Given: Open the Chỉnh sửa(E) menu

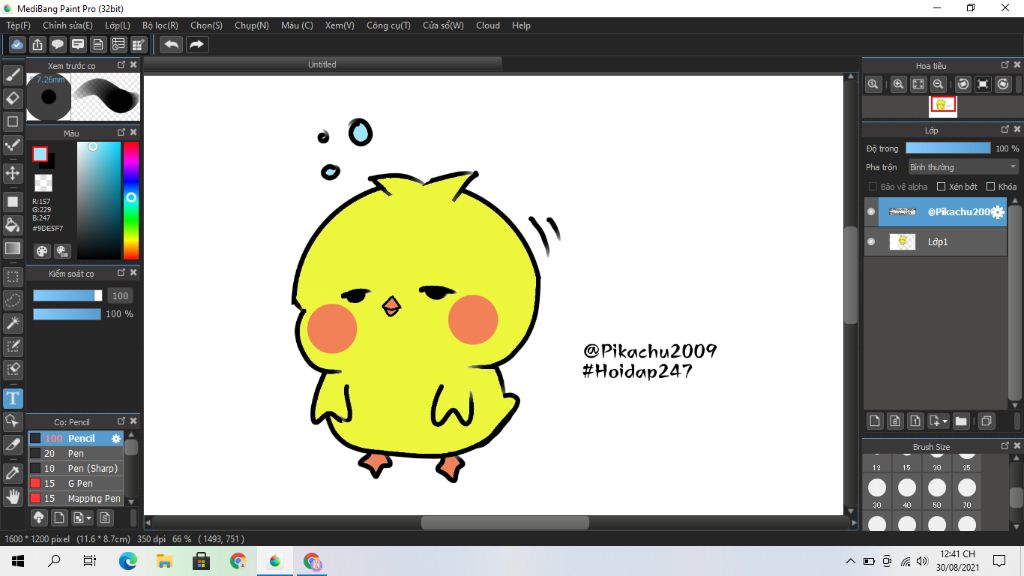Looking at the screenshot, I should (x=67, y=25).
